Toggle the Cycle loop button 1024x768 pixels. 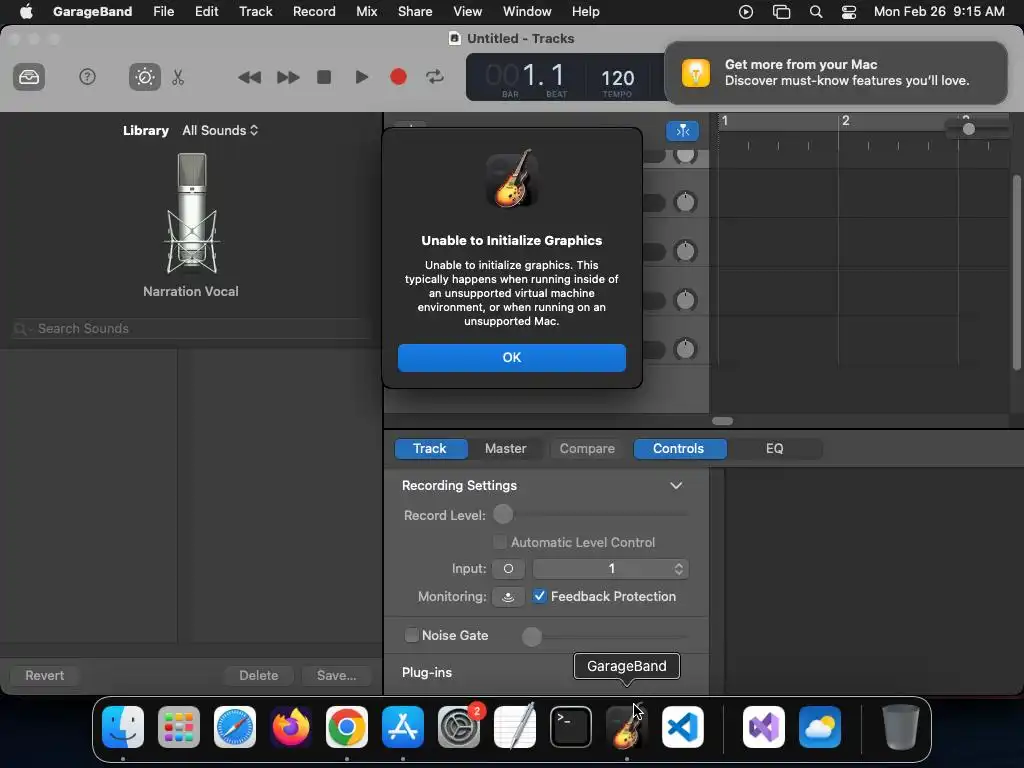pos(435,77)
